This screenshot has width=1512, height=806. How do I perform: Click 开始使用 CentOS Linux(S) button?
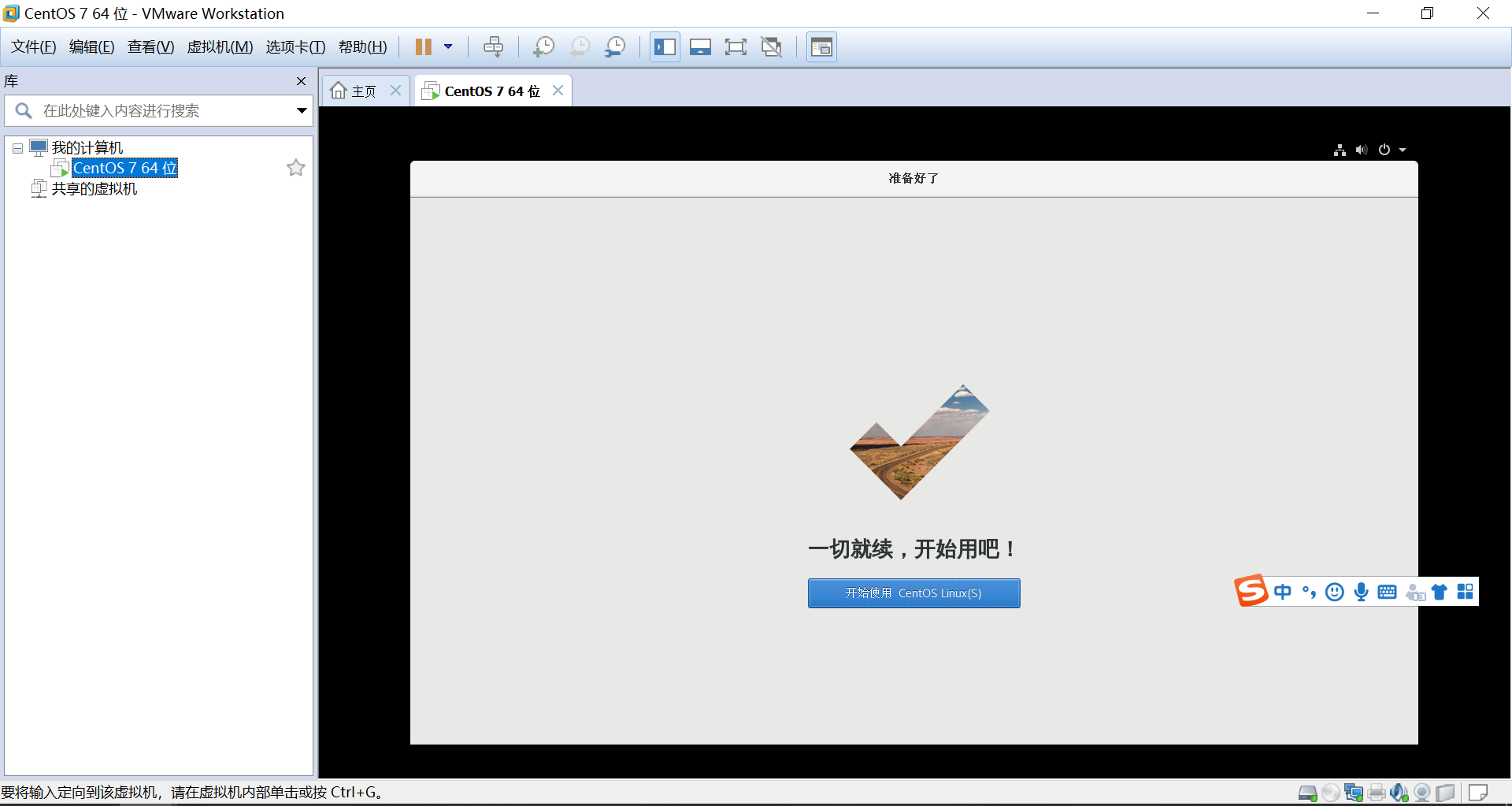coord(913,593)
